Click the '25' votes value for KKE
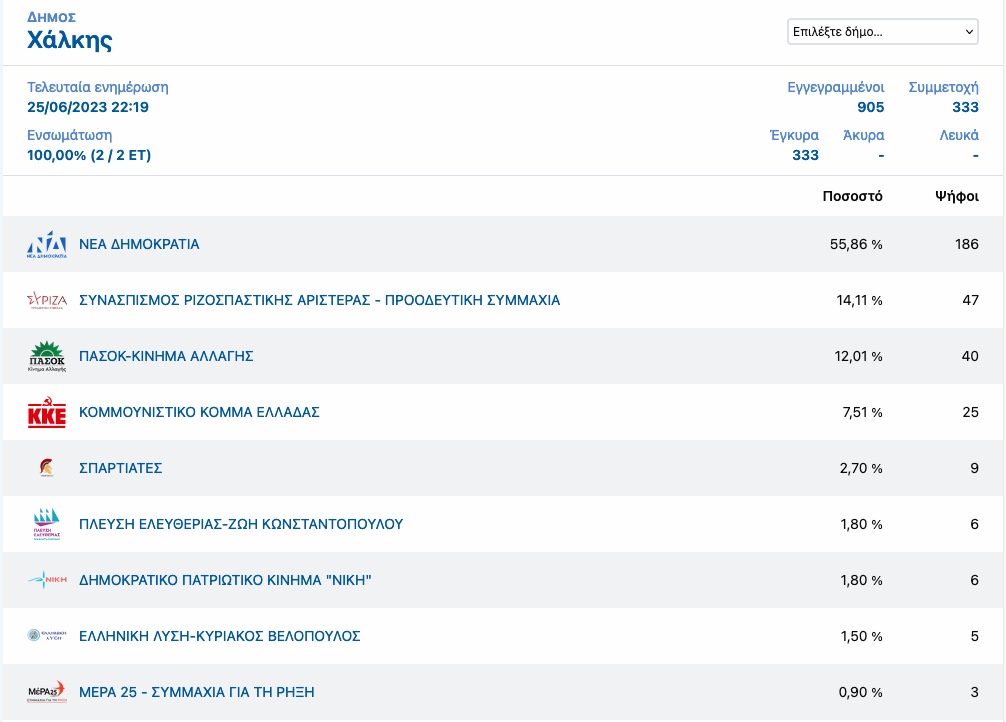 (971, 412)
